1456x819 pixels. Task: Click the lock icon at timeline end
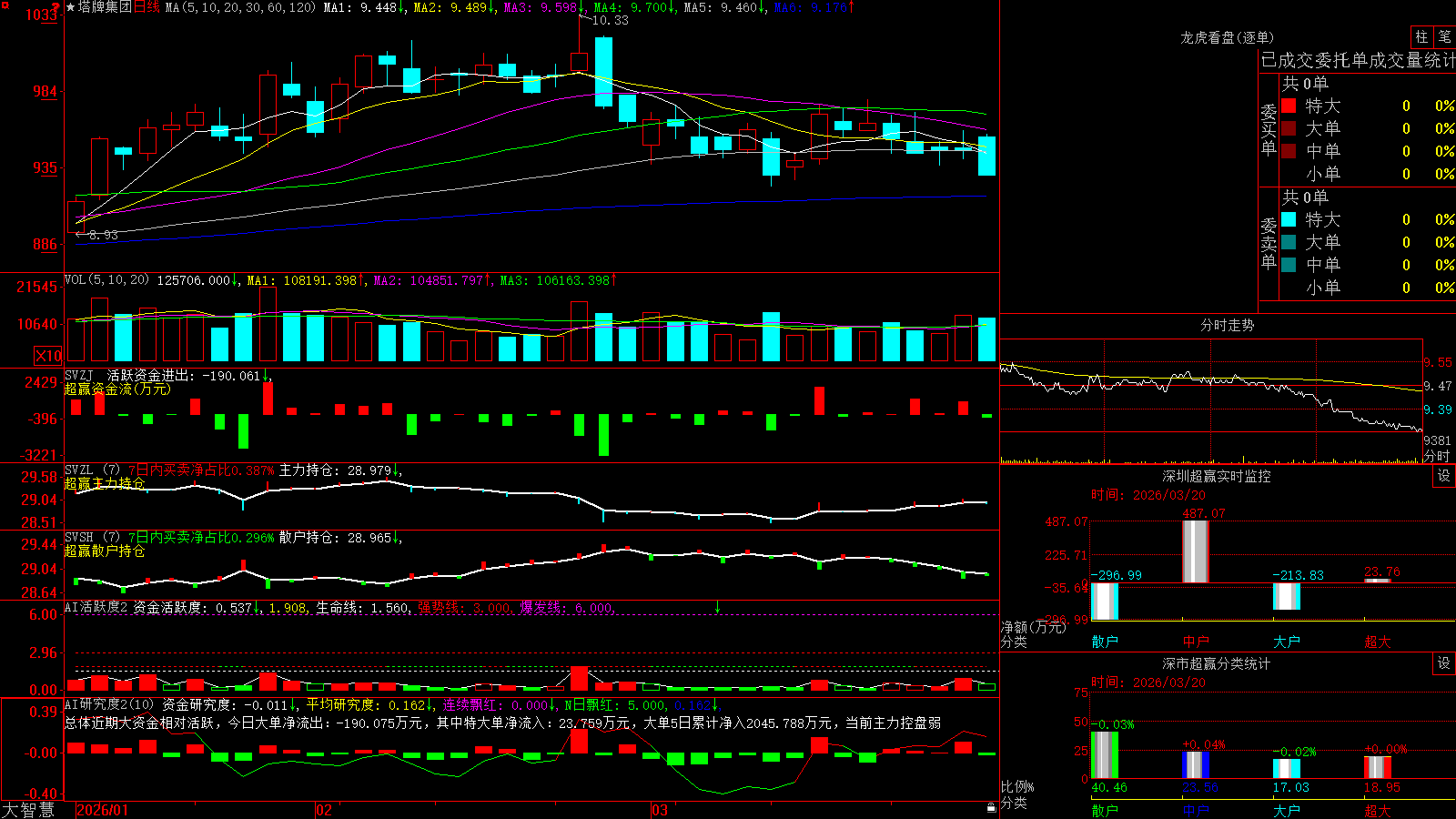tap(992, 808)
